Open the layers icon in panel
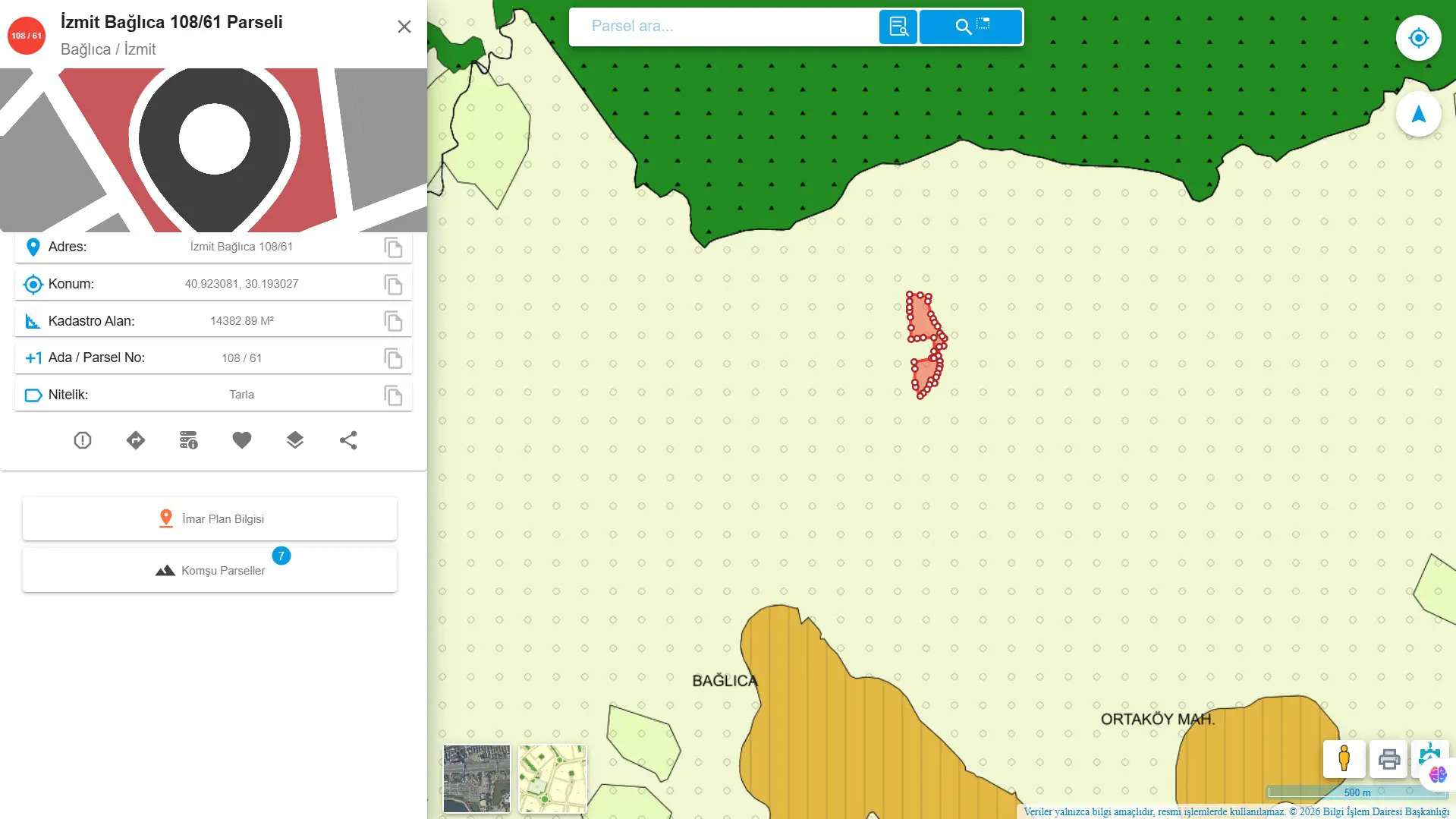Image resolution: width=1456 pixels, height=819 pixels. (x=295, y=440)
